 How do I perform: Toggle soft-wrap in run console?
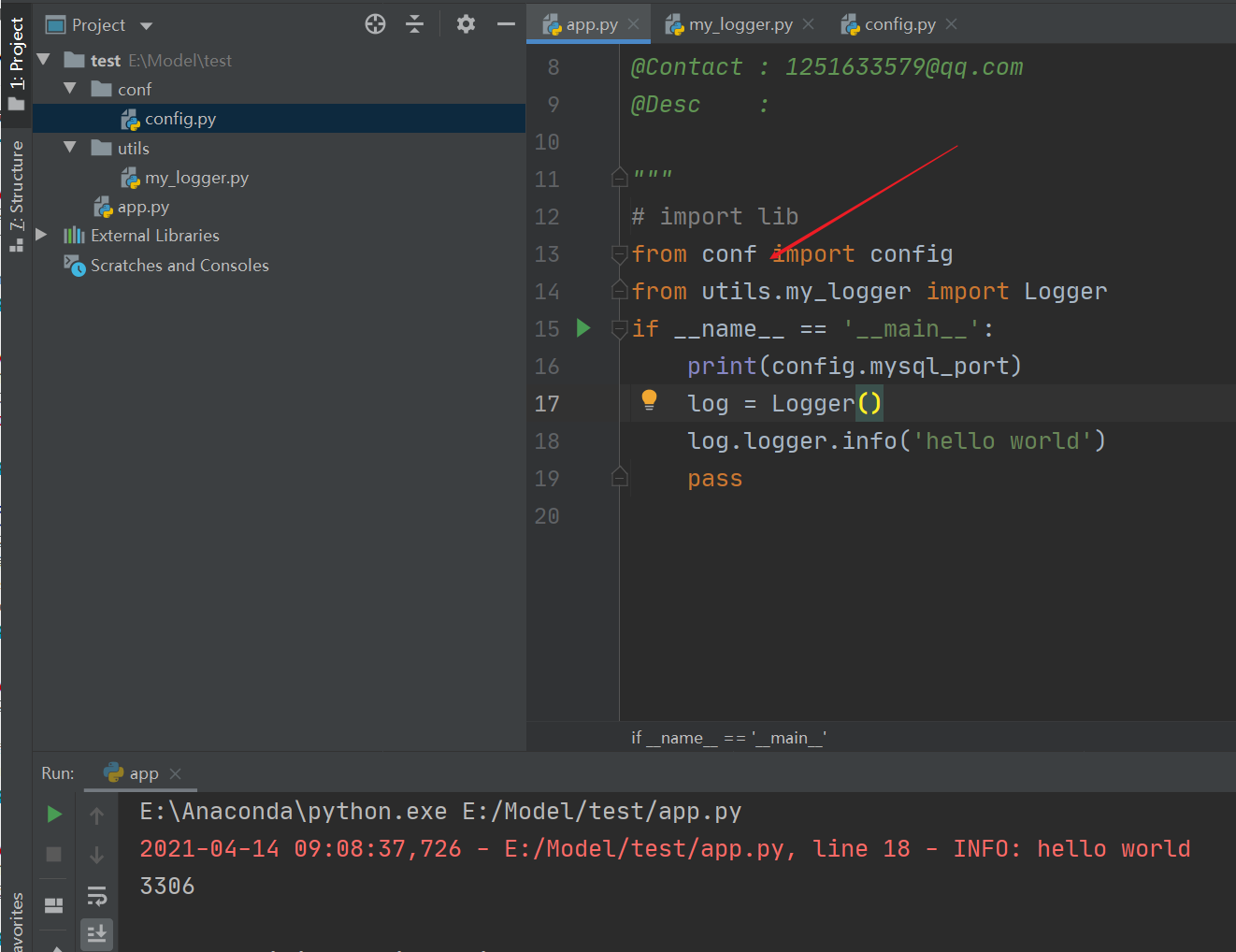click(96, 896)
